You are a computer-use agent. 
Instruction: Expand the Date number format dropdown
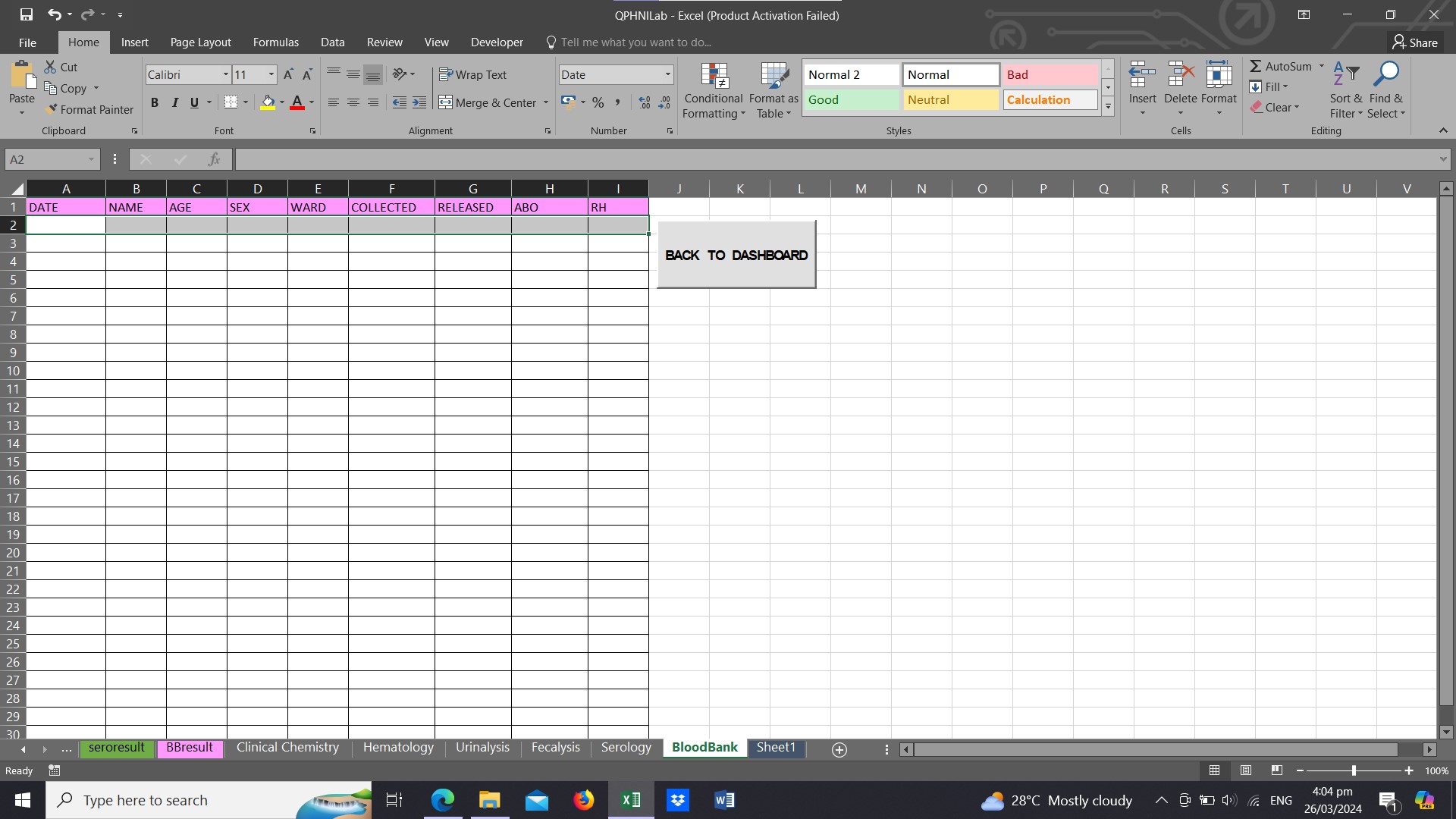(667, 74)
